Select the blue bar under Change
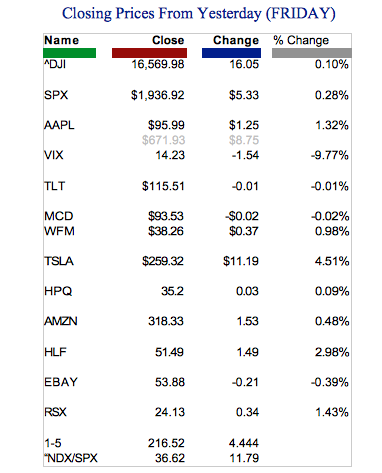 [x=231, y=53]
